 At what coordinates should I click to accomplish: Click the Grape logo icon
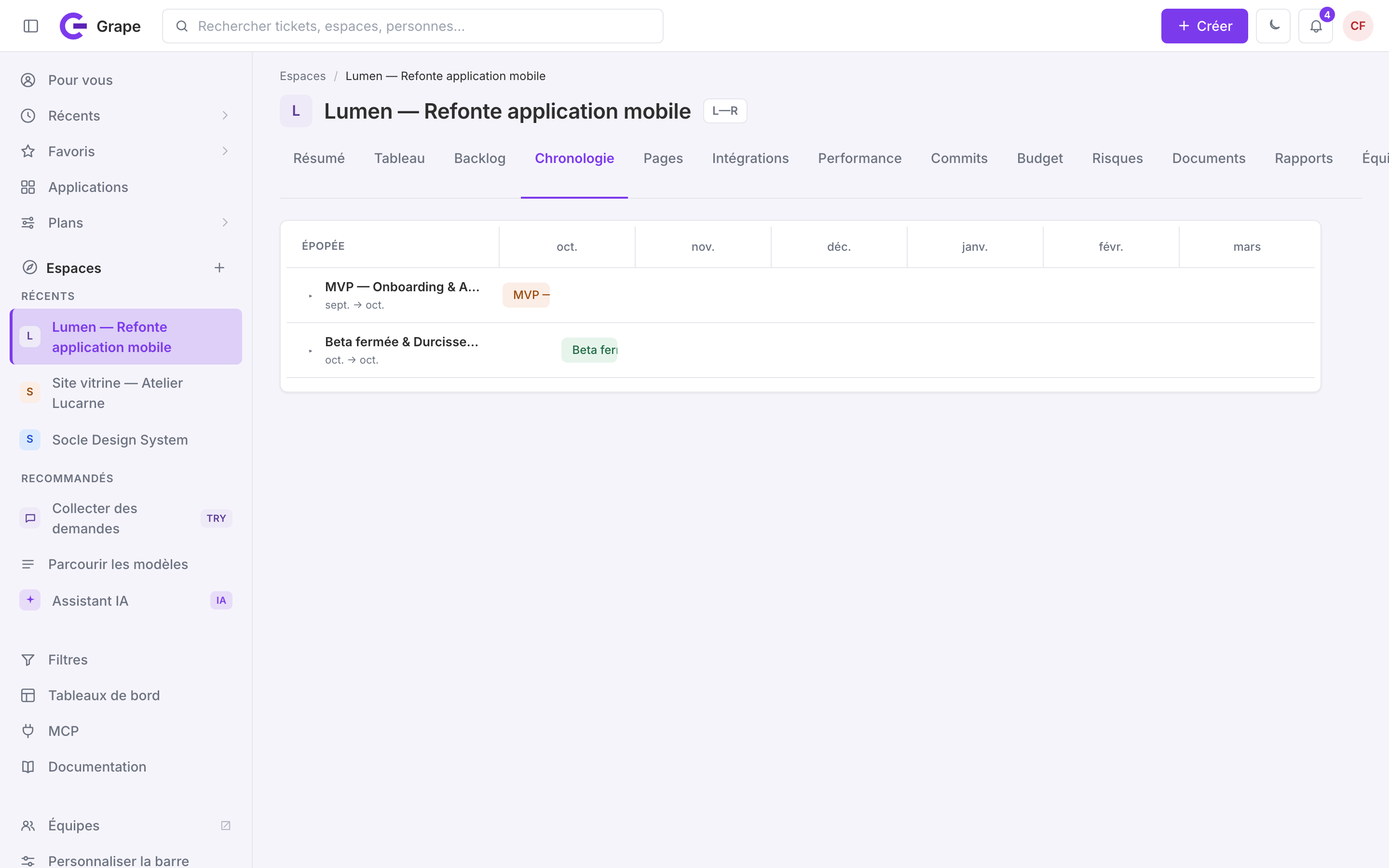pyautogui.click(x=73, y=26)
